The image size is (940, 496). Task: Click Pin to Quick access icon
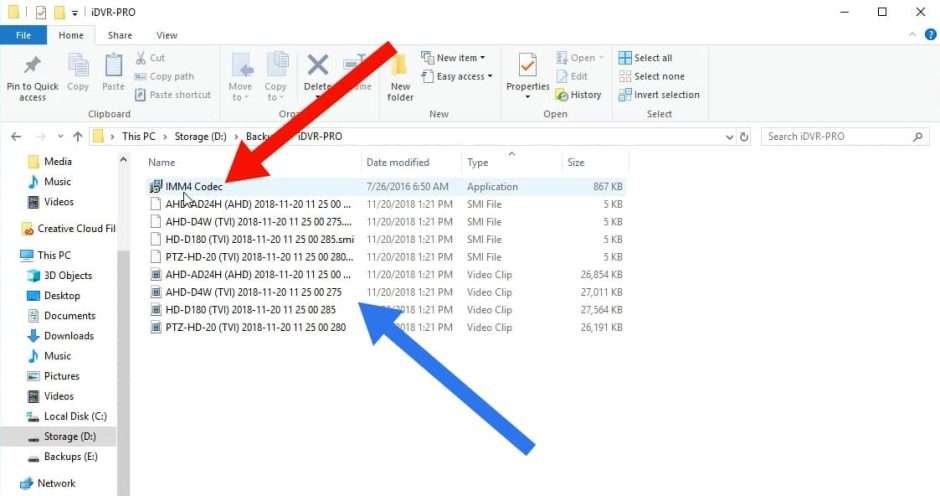click(x=32, y=66)
